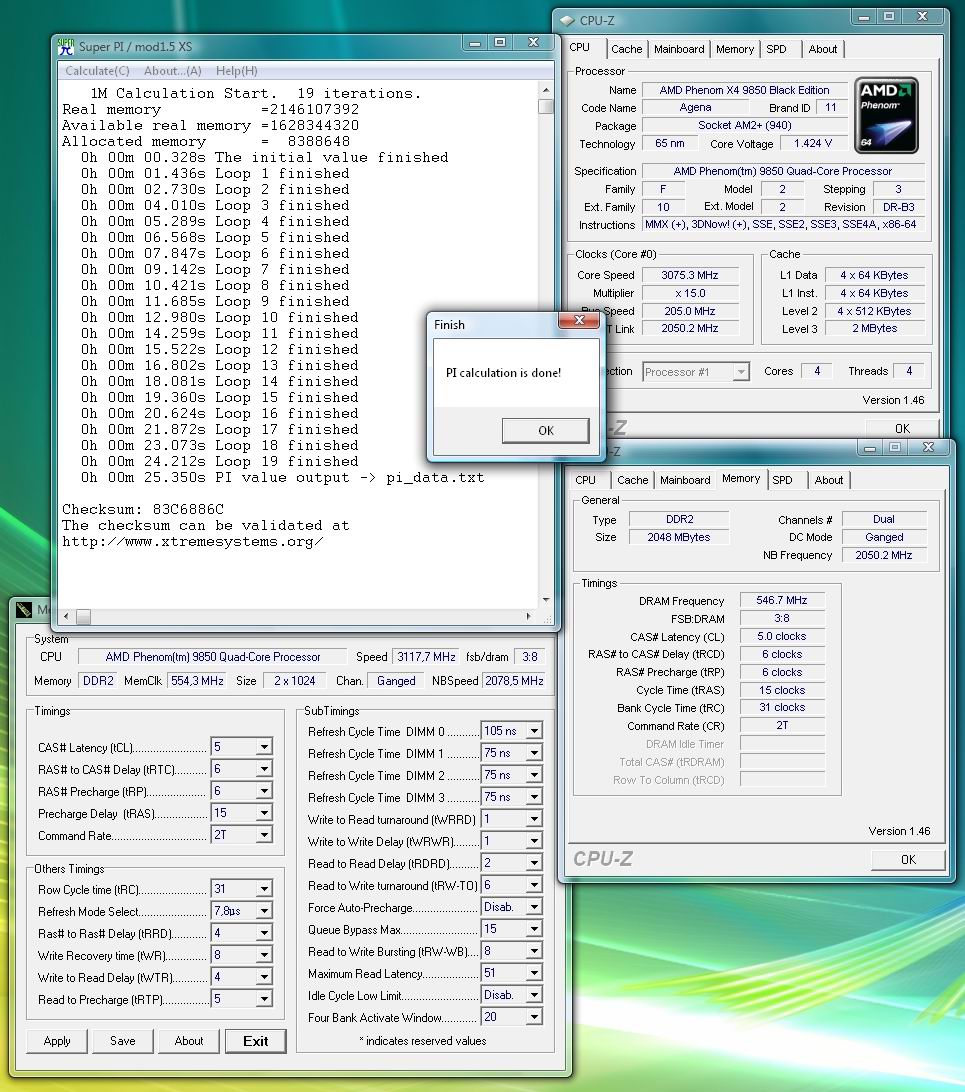Expand Refresh Cycle Time DIMM 1 dropdown
The width and height of the screenshot is (965, 1092).
(x=534, y=754)
